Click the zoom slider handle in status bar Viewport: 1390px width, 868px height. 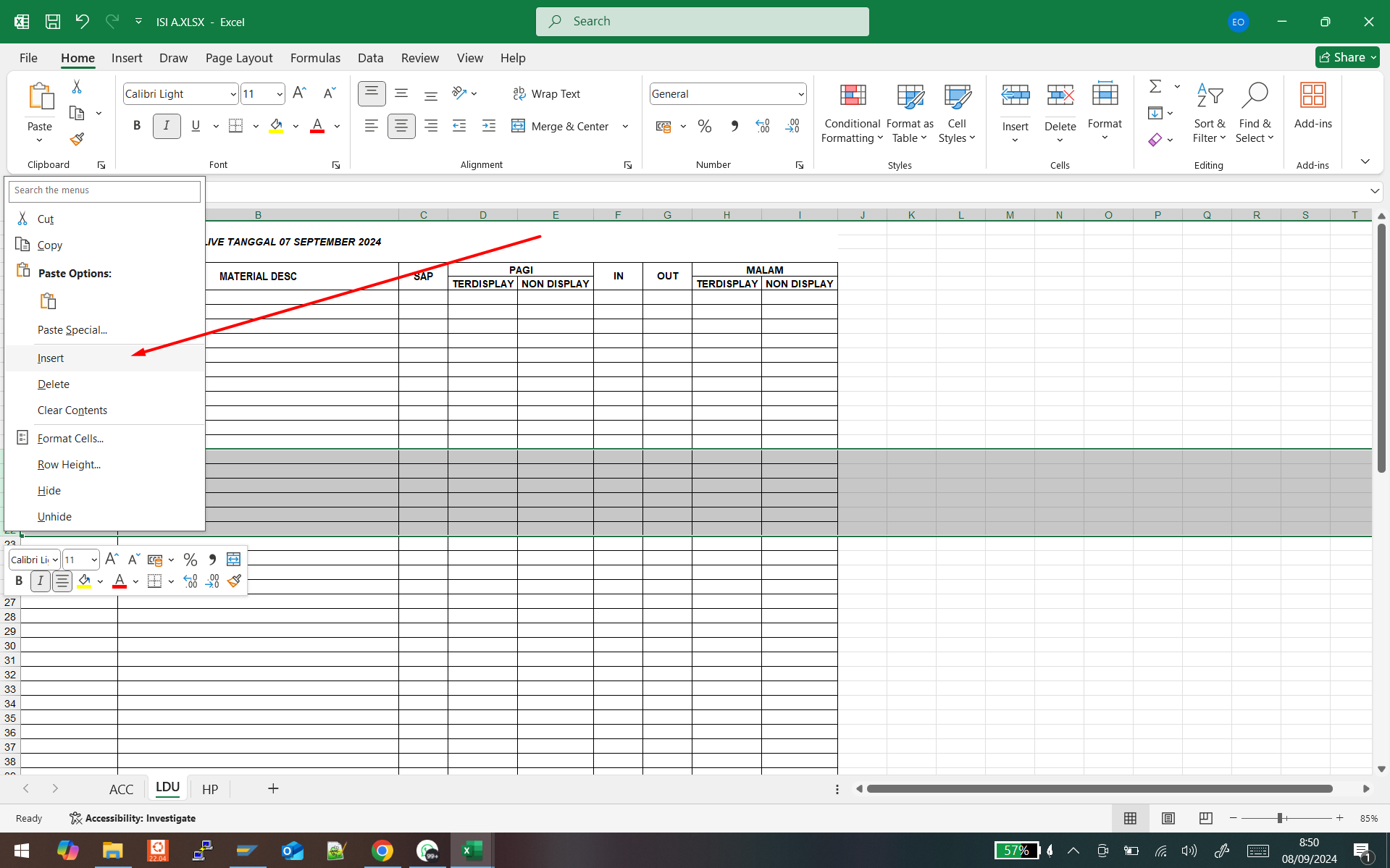pyautogui.click(x=1280, y=818)
